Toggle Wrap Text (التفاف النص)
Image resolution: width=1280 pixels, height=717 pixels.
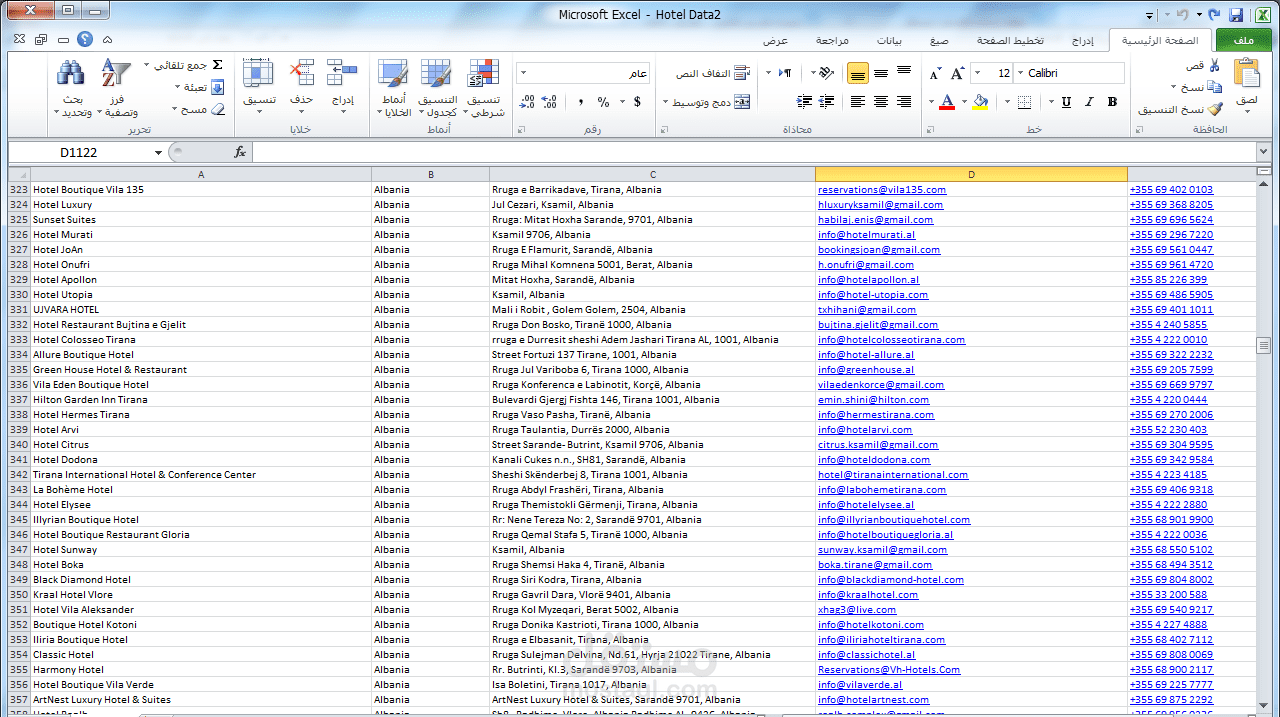point(713,73)
